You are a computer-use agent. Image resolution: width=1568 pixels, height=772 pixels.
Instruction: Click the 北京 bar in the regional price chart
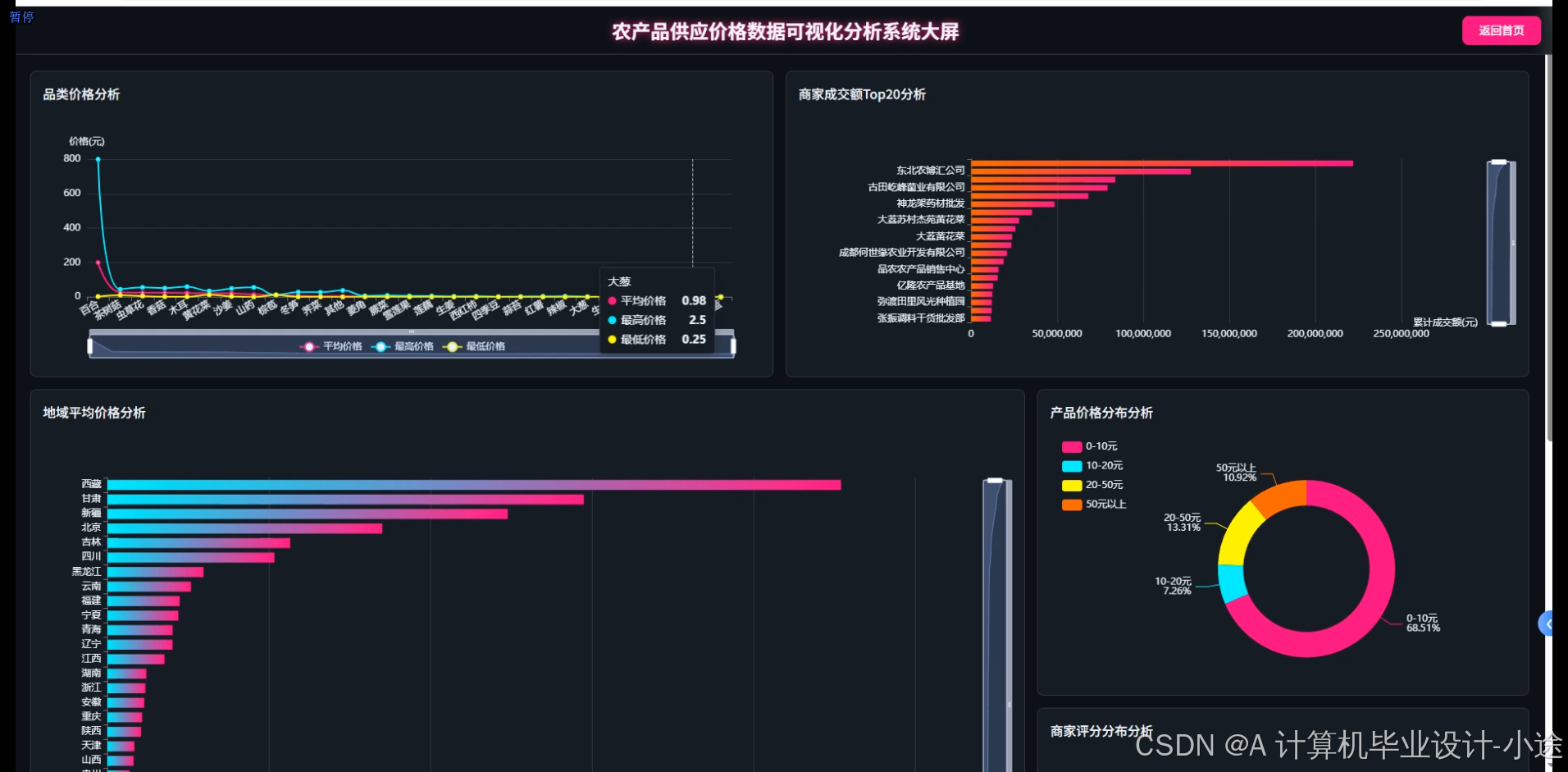pyautogui.click(x=244, y=528)
